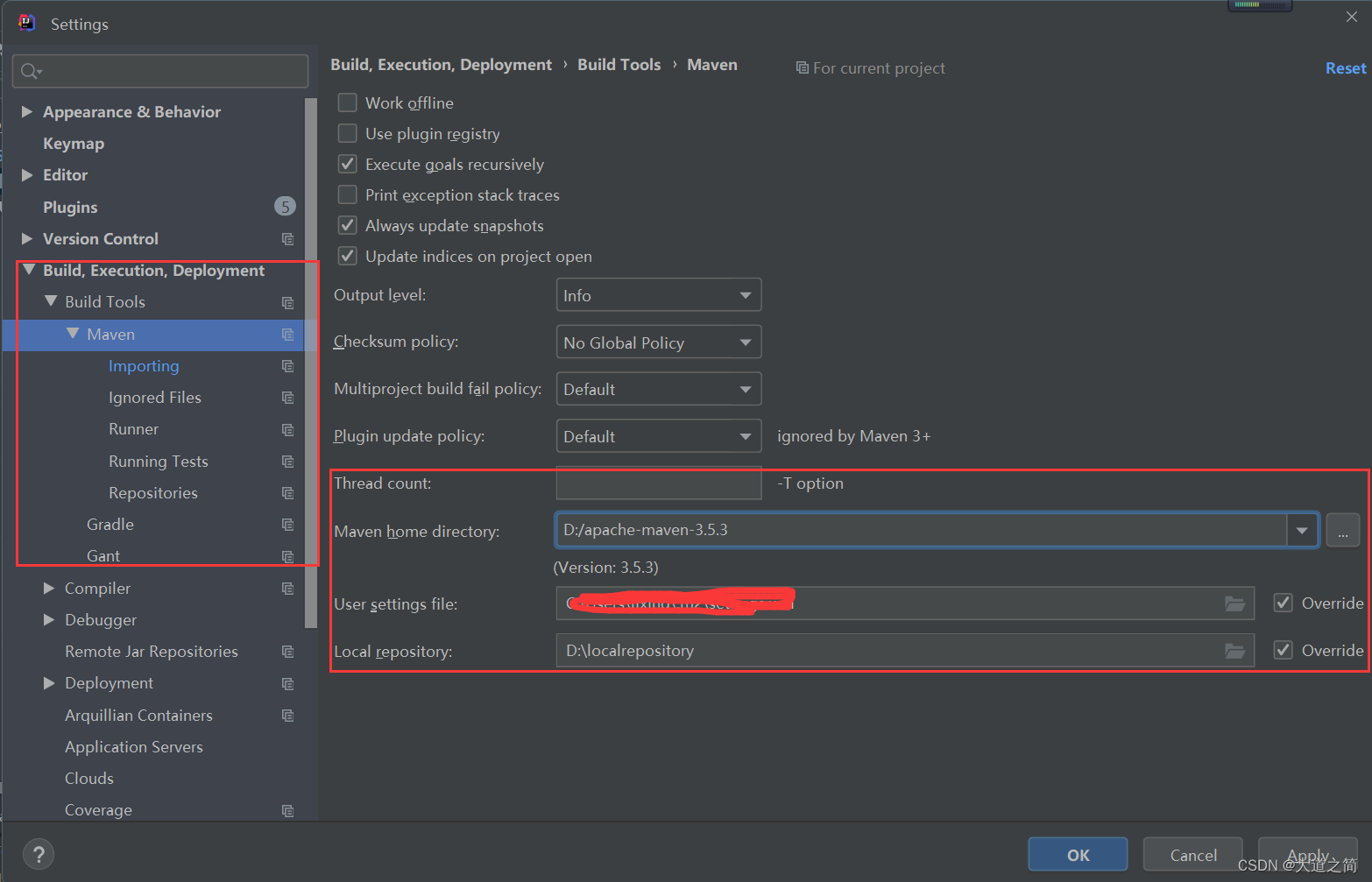Click the Plugins update count badge

(285, 207)
